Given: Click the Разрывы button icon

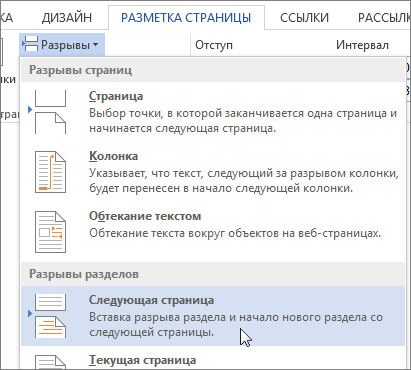Looking at the screenshot, I should point(31,44).
